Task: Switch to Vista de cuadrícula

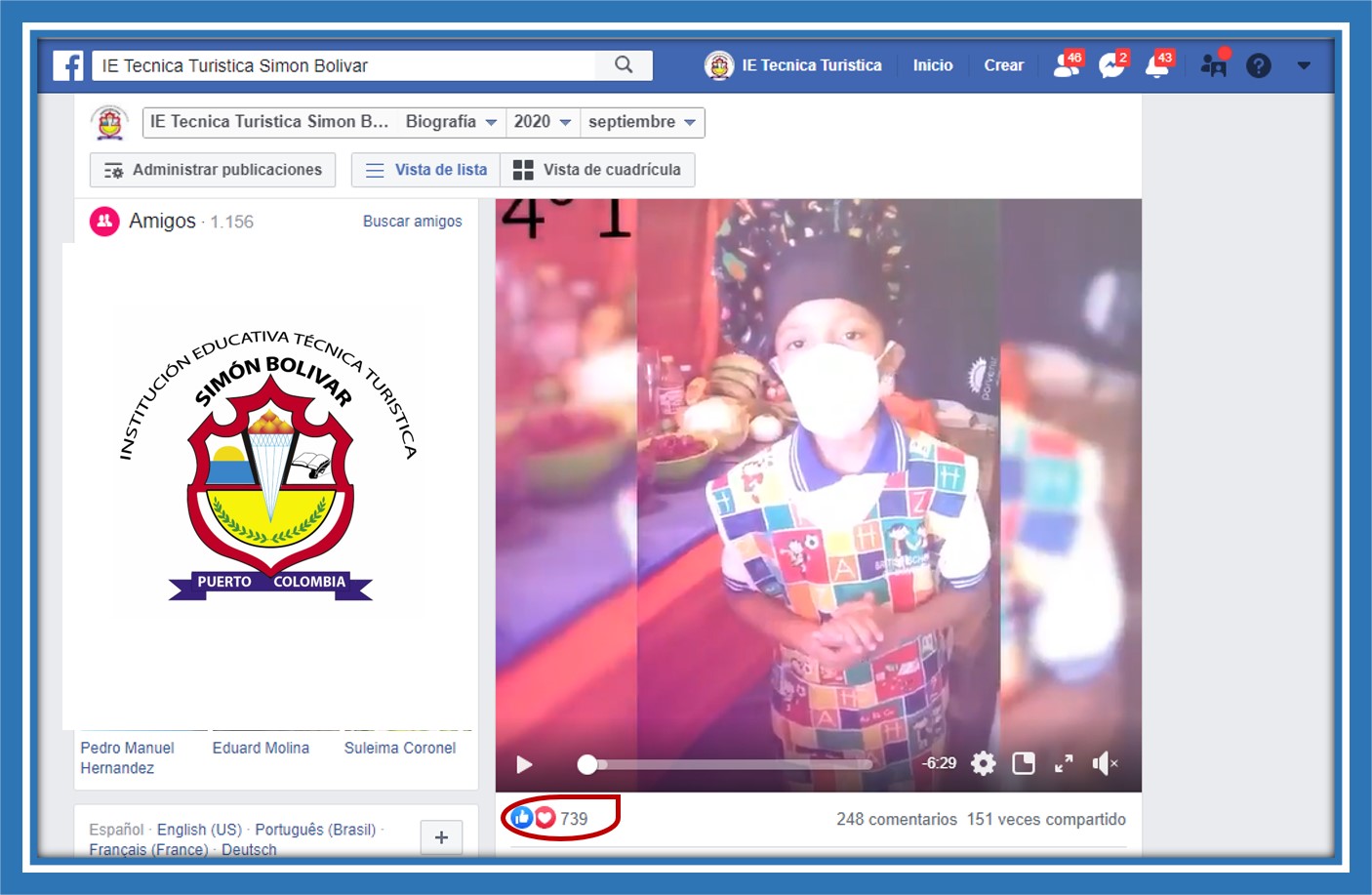Action: click(x=597, y=170)
